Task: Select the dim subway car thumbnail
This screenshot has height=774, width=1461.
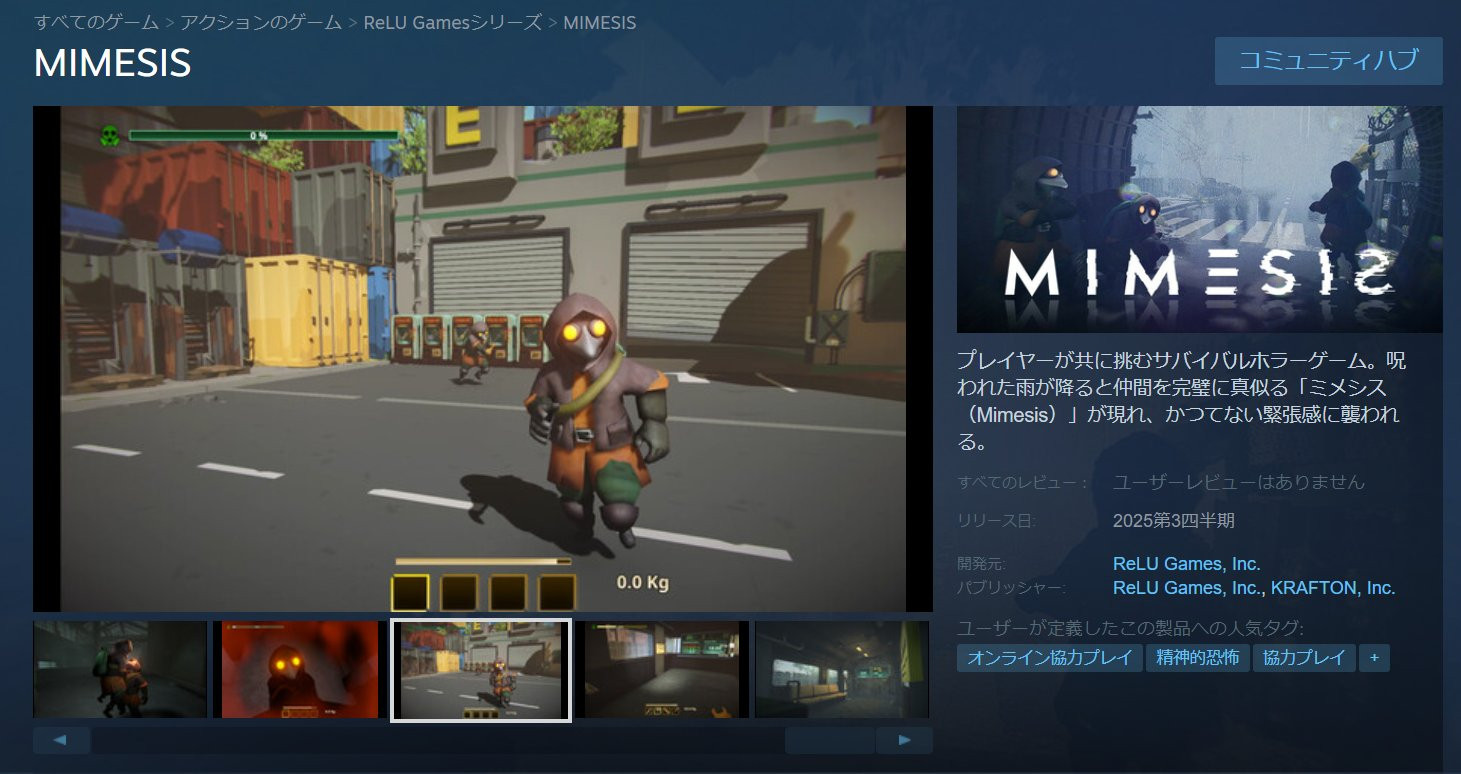Action: coord(842,670)
